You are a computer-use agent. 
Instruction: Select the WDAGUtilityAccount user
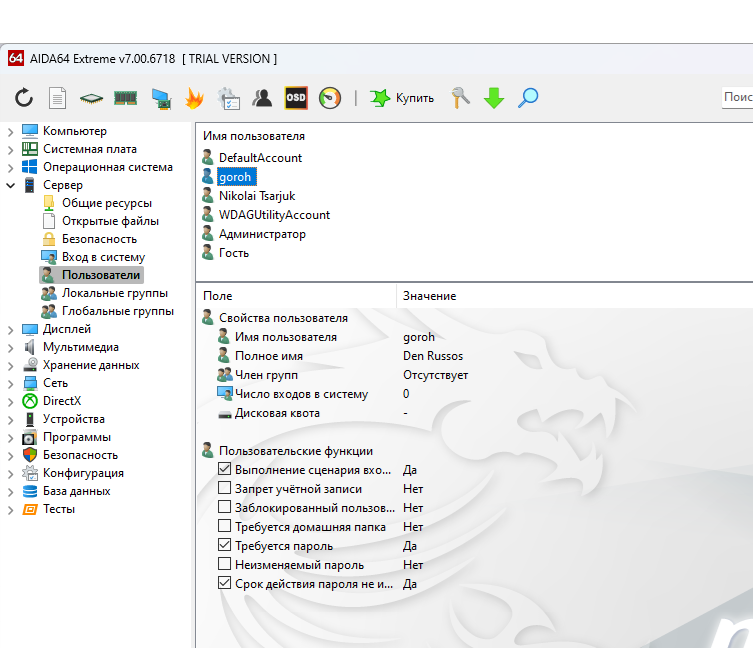(x=274, y=215)
